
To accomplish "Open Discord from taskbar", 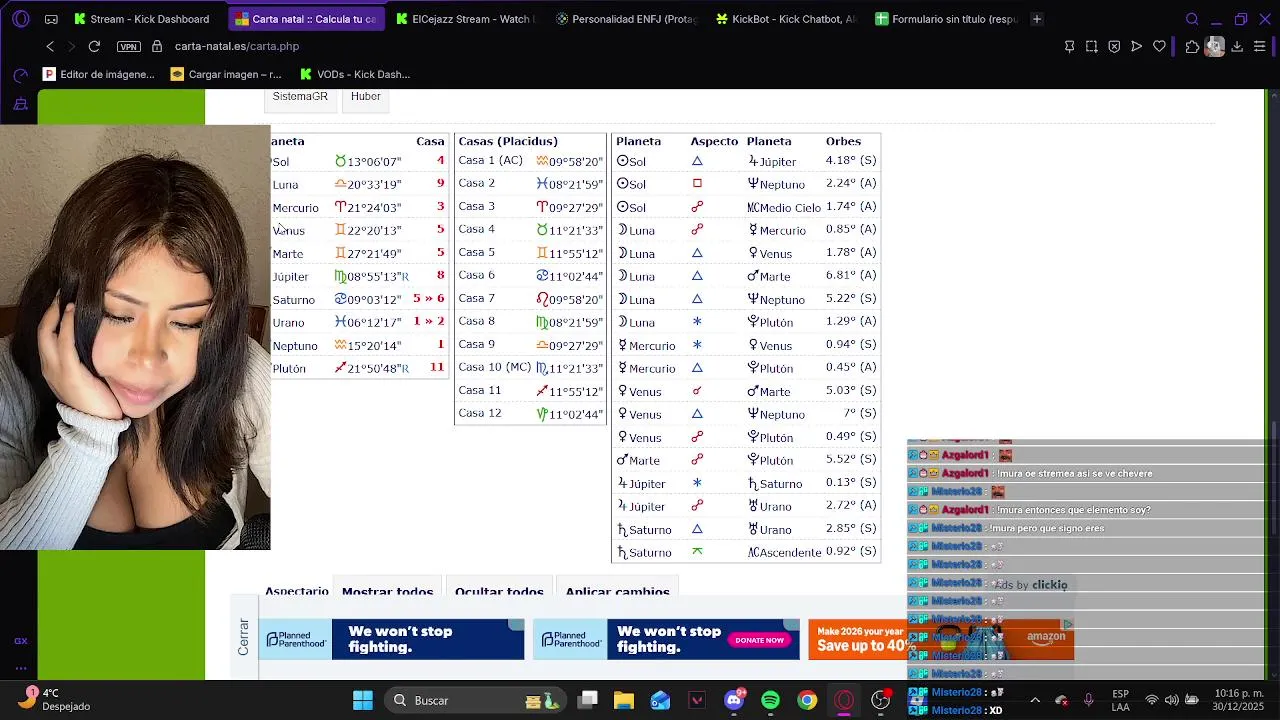I will (734, 700).
